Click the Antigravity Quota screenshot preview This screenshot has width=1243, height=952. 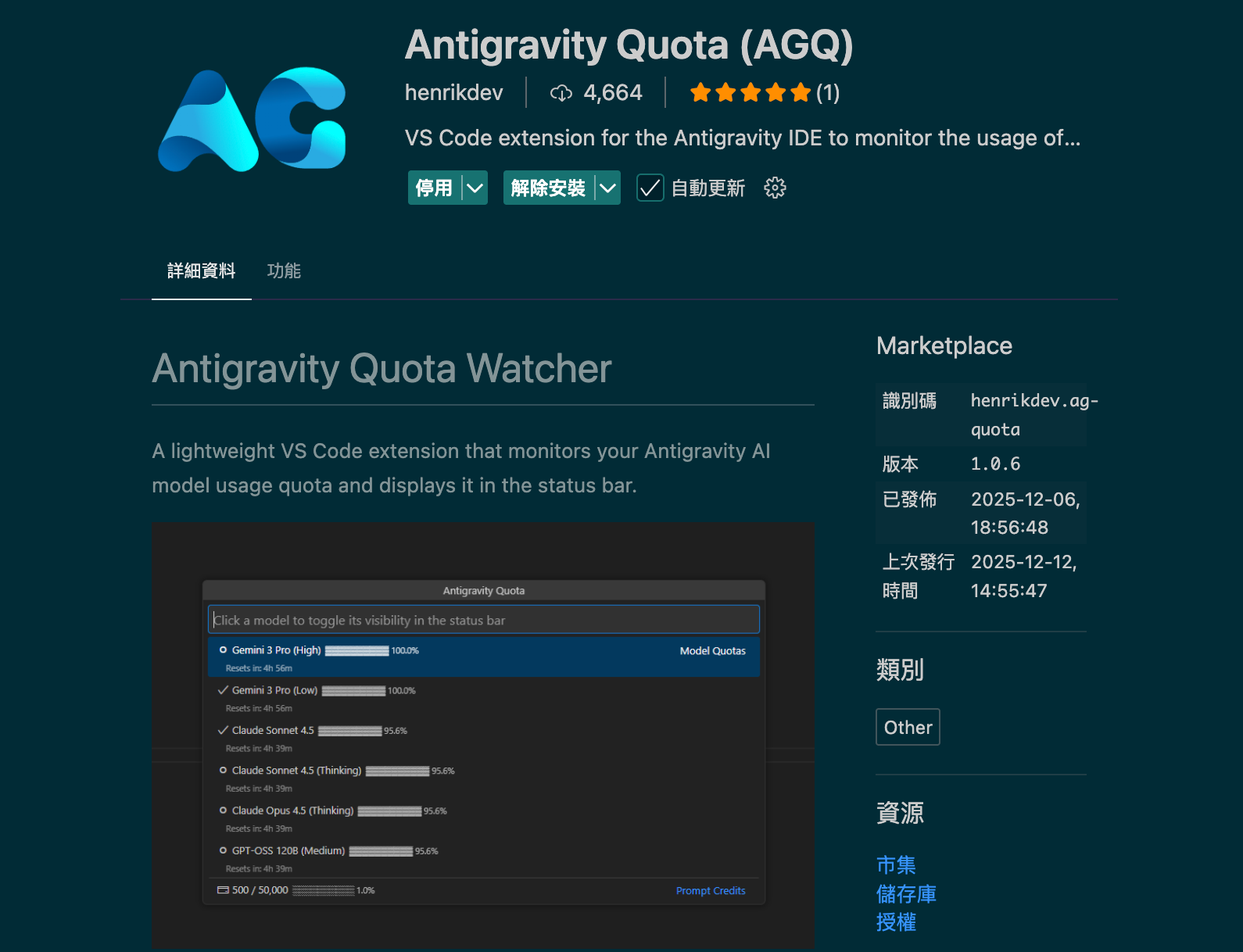click(483, 735)
